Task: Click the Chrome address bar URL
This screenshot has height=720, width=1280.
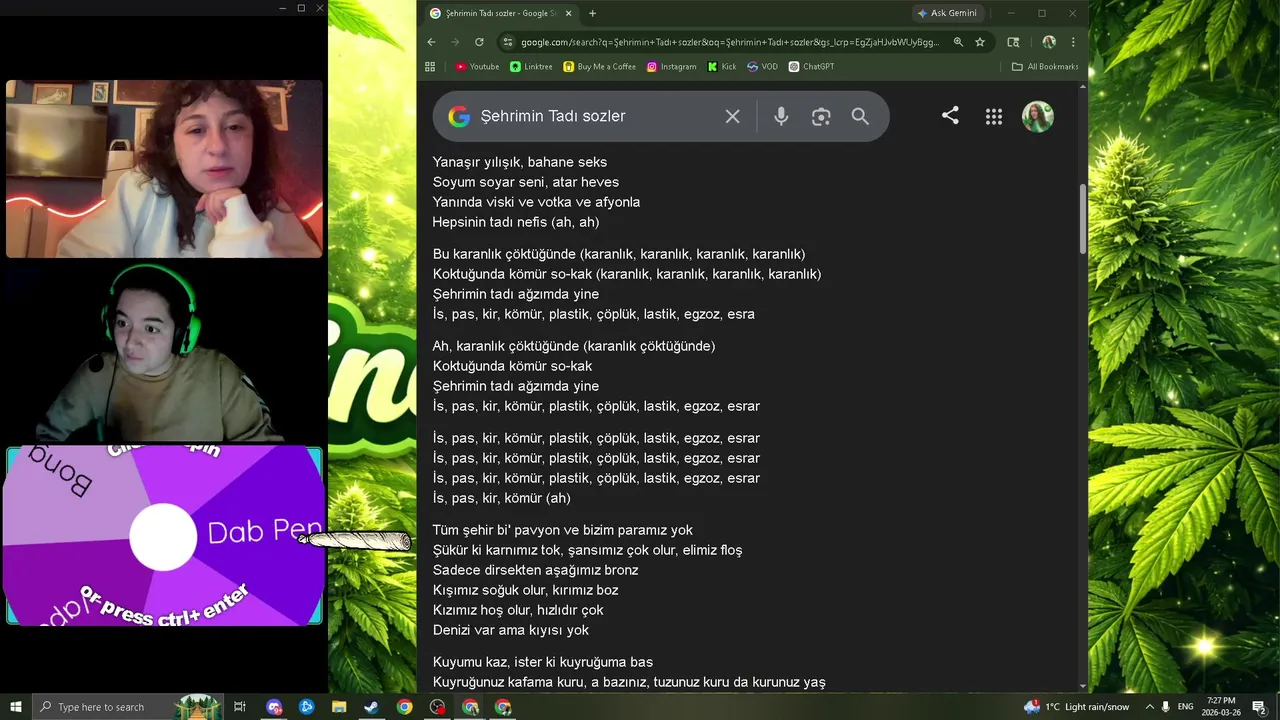Action: (730, 42)
